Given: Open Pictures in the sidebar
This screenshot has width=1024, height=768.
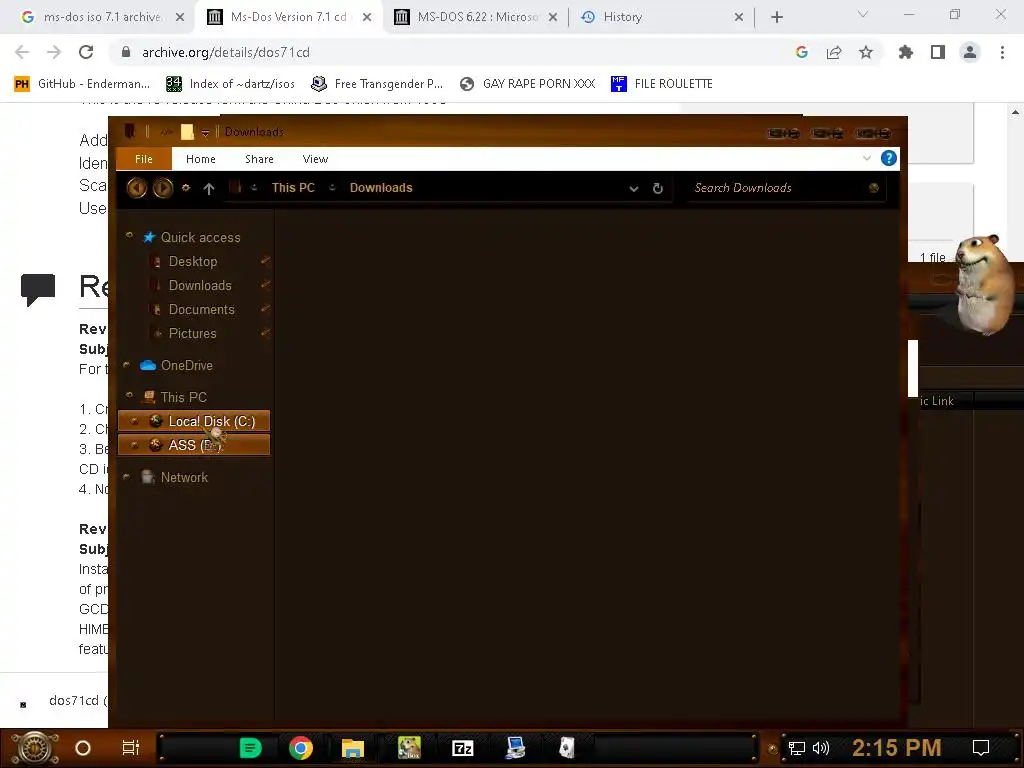Looking at the screenshot, I should tap(192, 333).
